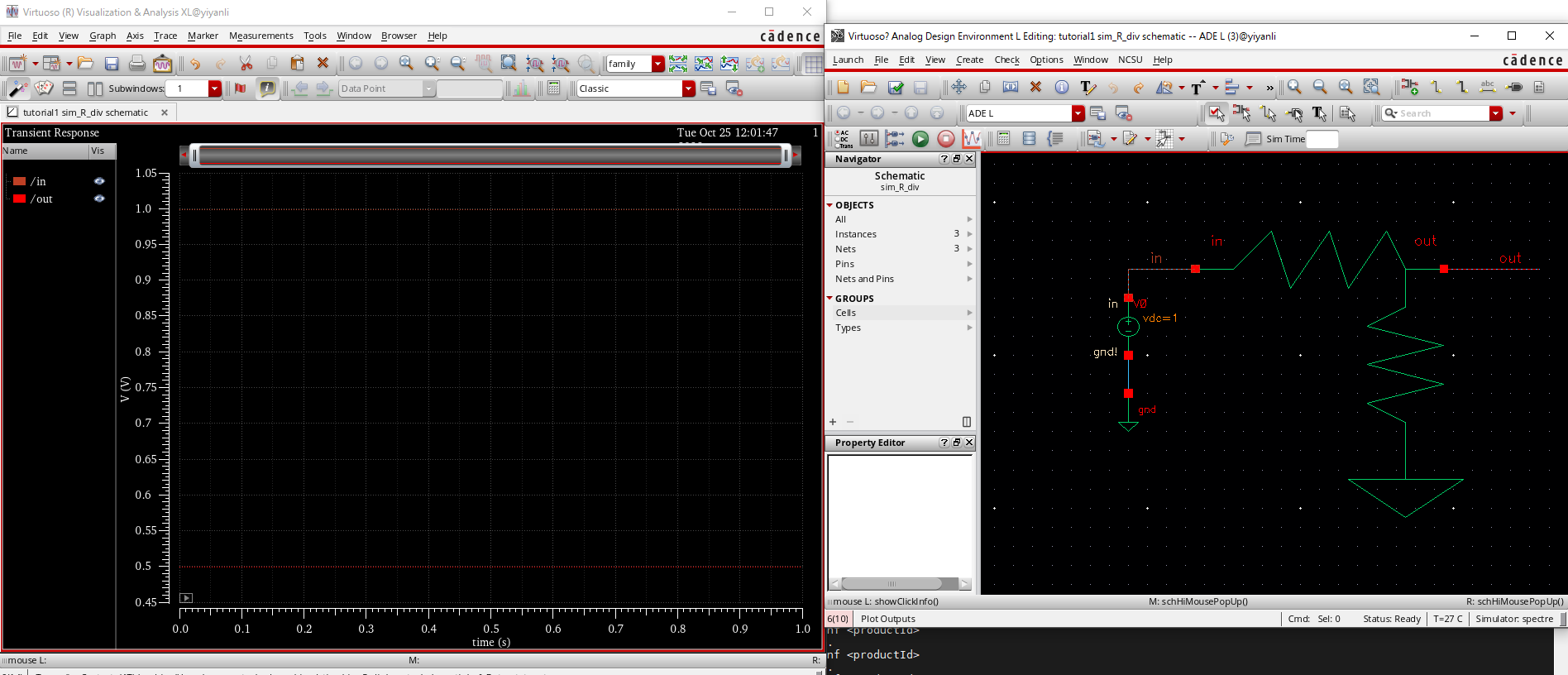The image size is (1568, 675).
Task: Select the Trans analysis radio button
Action: [x=837, y=146]
